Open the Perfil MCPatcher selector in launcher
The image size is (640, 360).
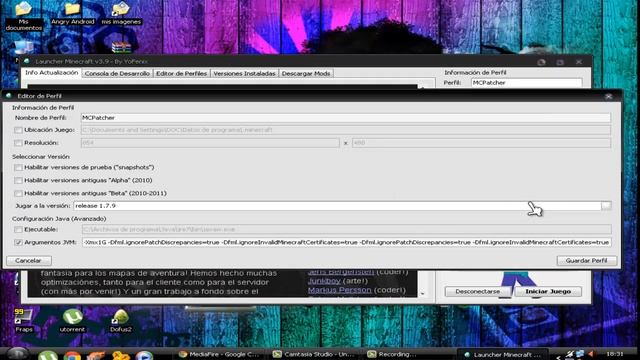[527, 83]
